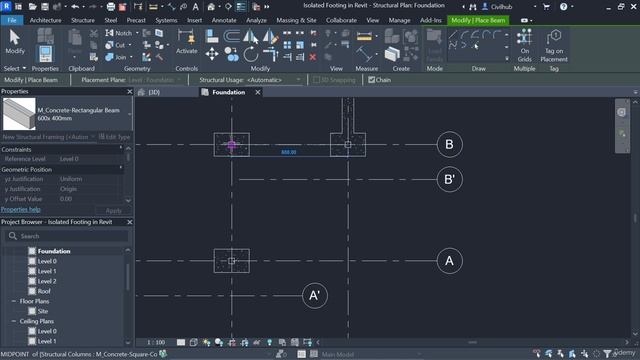Click the Apply button in Properties
This screenshot has height=360, width=640.
tap(113, 211)
